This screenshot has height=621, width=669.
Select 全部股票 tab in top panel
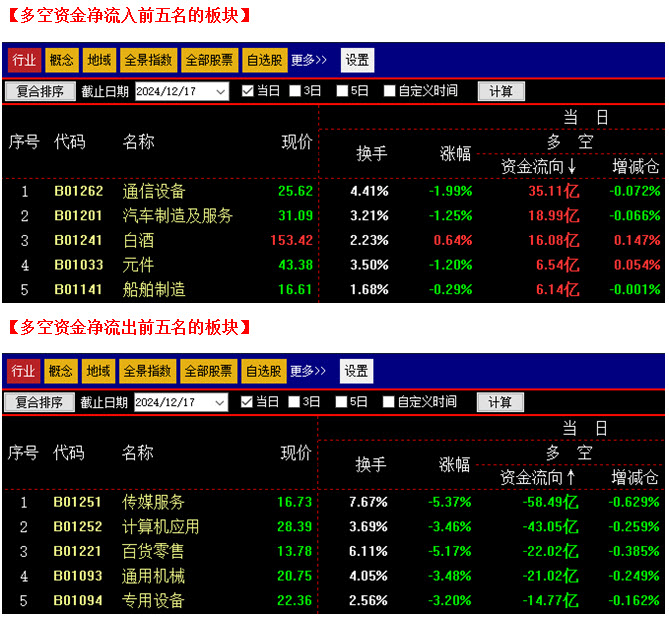tap(209, 60)
